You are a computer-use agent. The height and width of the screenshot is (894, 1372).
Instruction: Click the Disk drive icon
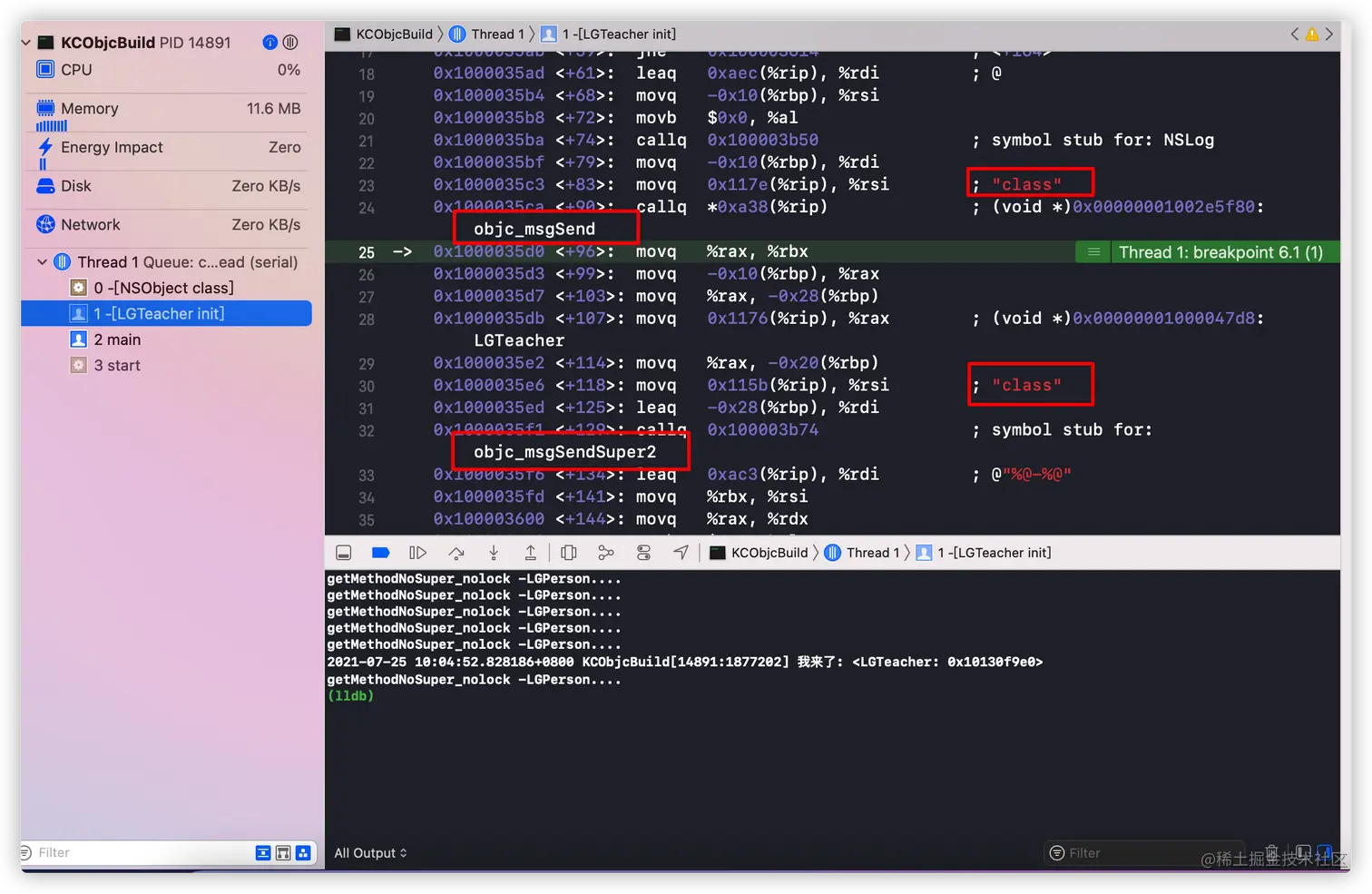[x=45, y=186]
